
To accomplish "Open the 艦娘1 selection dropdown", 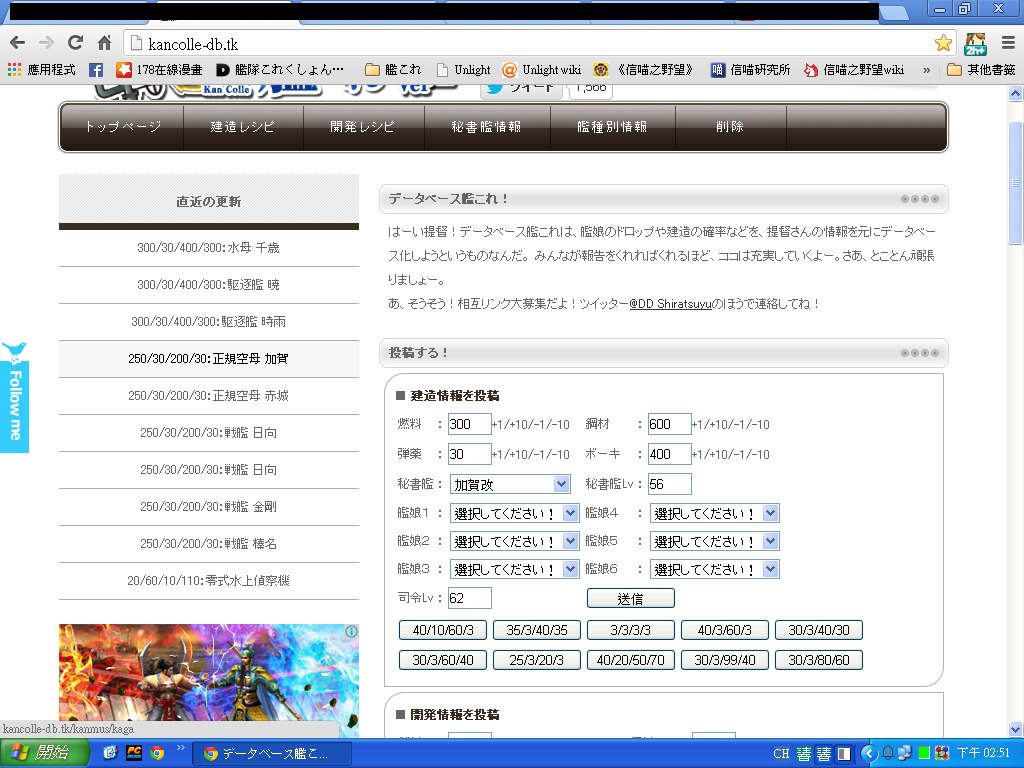I will [x=514, y=513].
